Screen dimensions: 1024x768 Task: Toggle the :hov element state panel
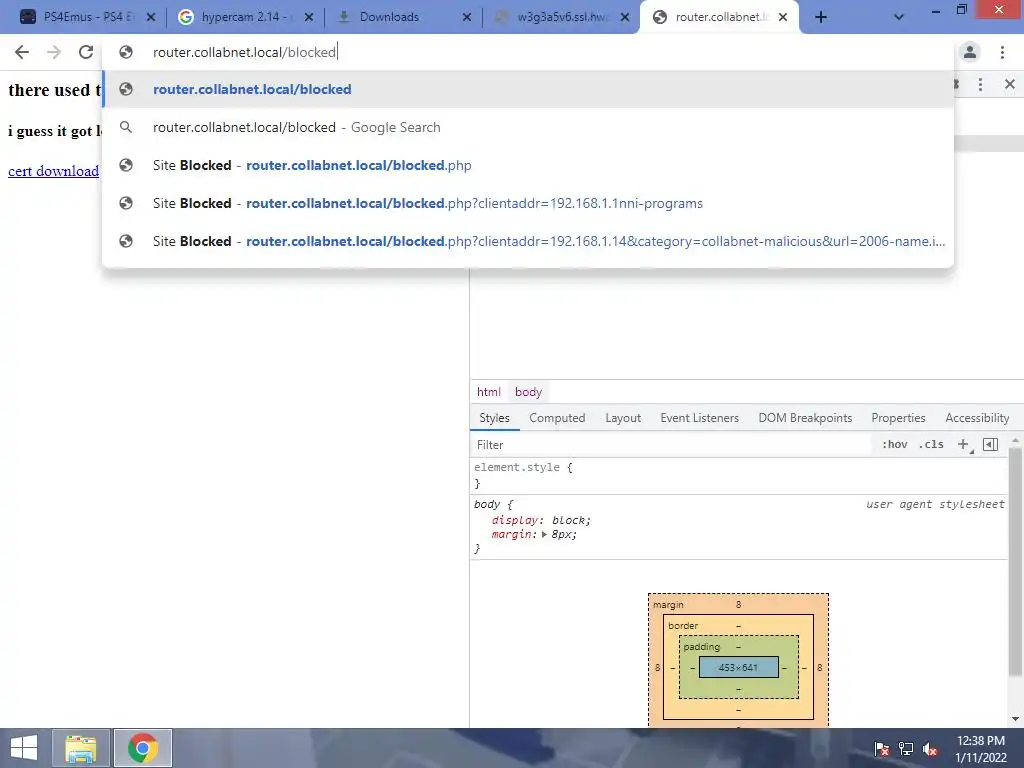point(895,445)
